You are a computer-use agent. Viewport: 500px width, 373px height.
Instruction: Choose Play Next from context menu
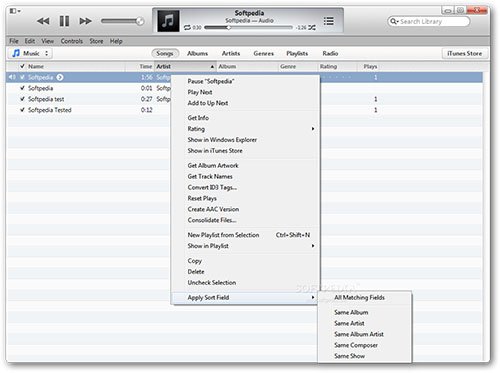coord(245,92)
